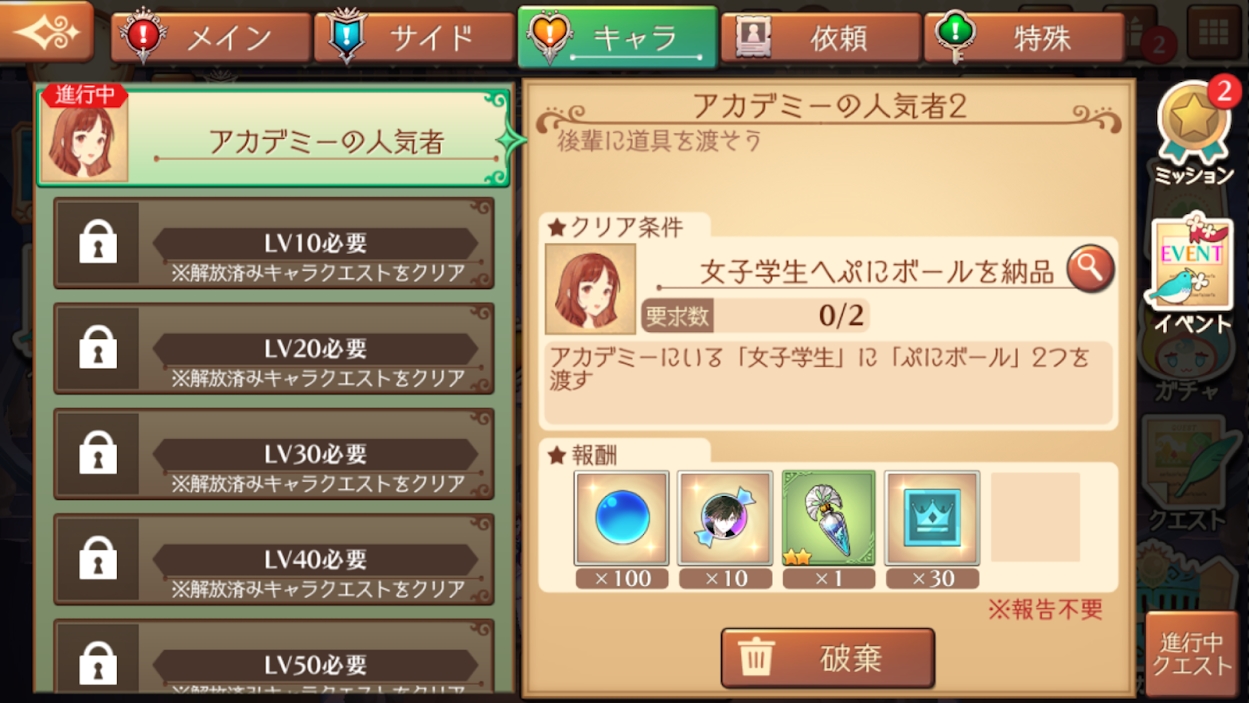Select the locked LV40必要 quest
Screen dimensions: 1249x703
point(274,559)
